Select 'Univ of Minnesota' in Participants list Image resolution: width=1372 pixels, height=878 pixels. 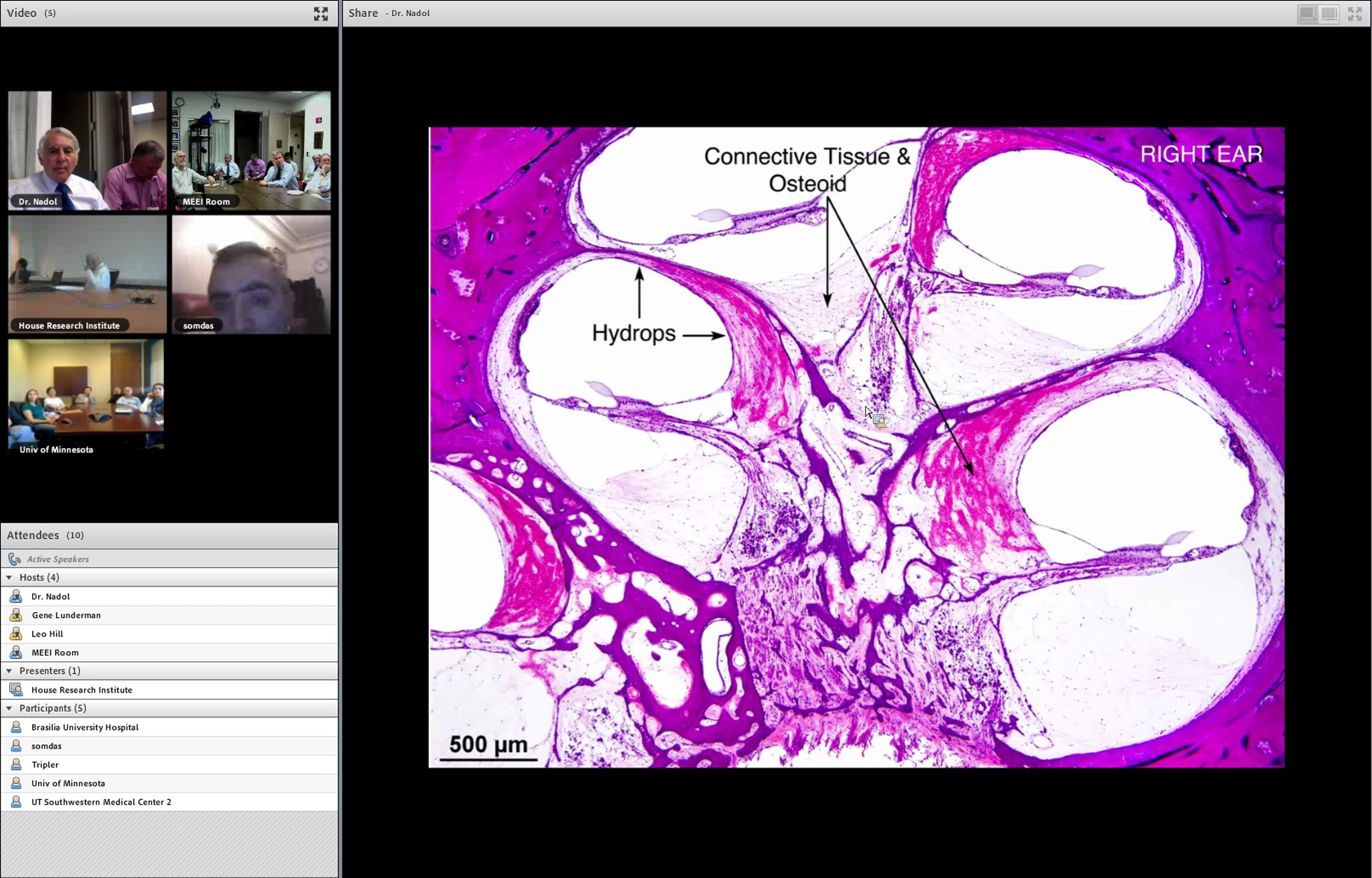[x=68, y=784]
